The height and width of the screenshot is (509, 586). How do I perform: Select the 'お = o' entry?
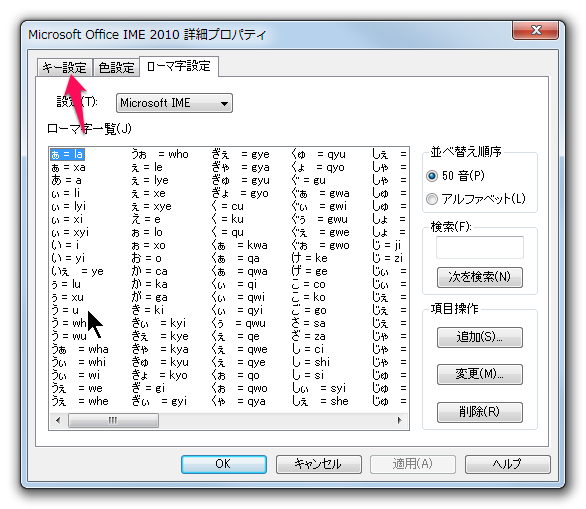click(146, 258)
